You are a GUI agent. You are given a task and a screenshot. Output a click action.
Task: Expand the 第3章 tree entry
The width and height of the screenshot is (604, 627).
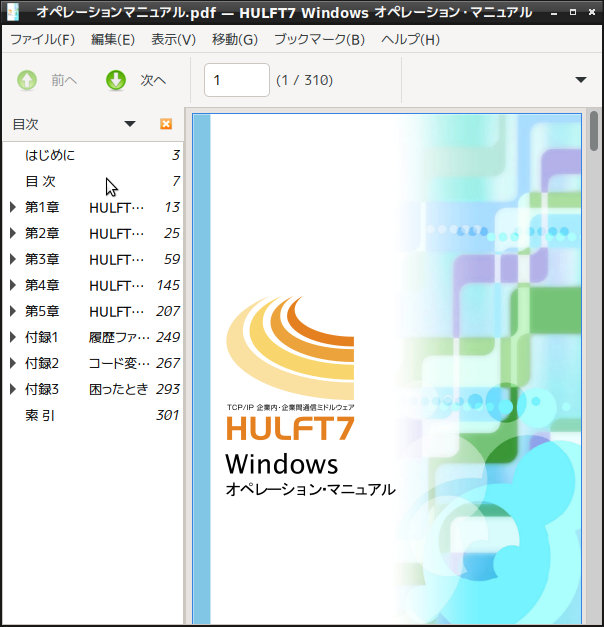tap(13, 259)
